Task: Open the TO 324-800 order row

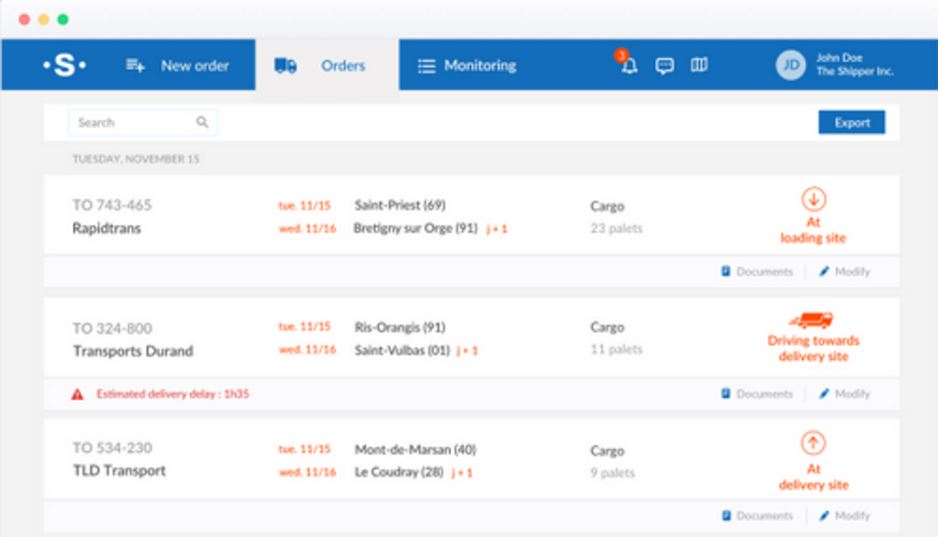Action: 471,338
